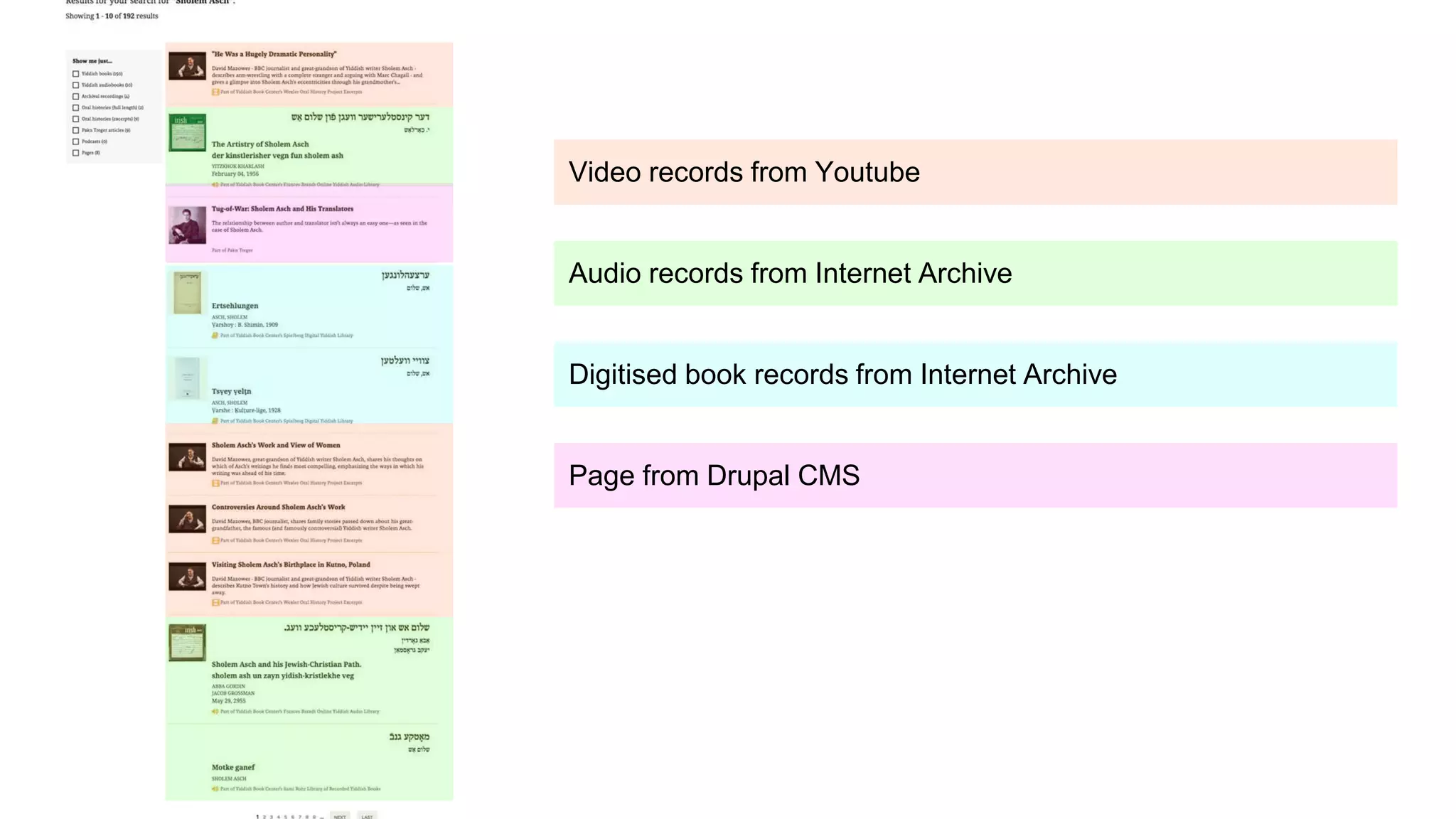The image size is (1456, 819).
Task: Click "February 04, 1956" date text
Action: click(x=235, y=173)
